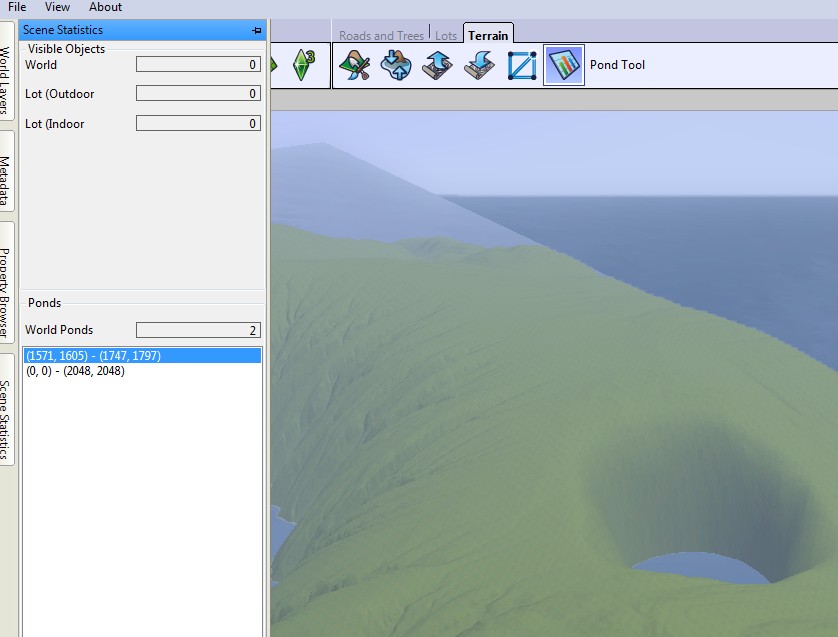
Task: Click the World Ponds count field
Action: click(x=198, y=330)
